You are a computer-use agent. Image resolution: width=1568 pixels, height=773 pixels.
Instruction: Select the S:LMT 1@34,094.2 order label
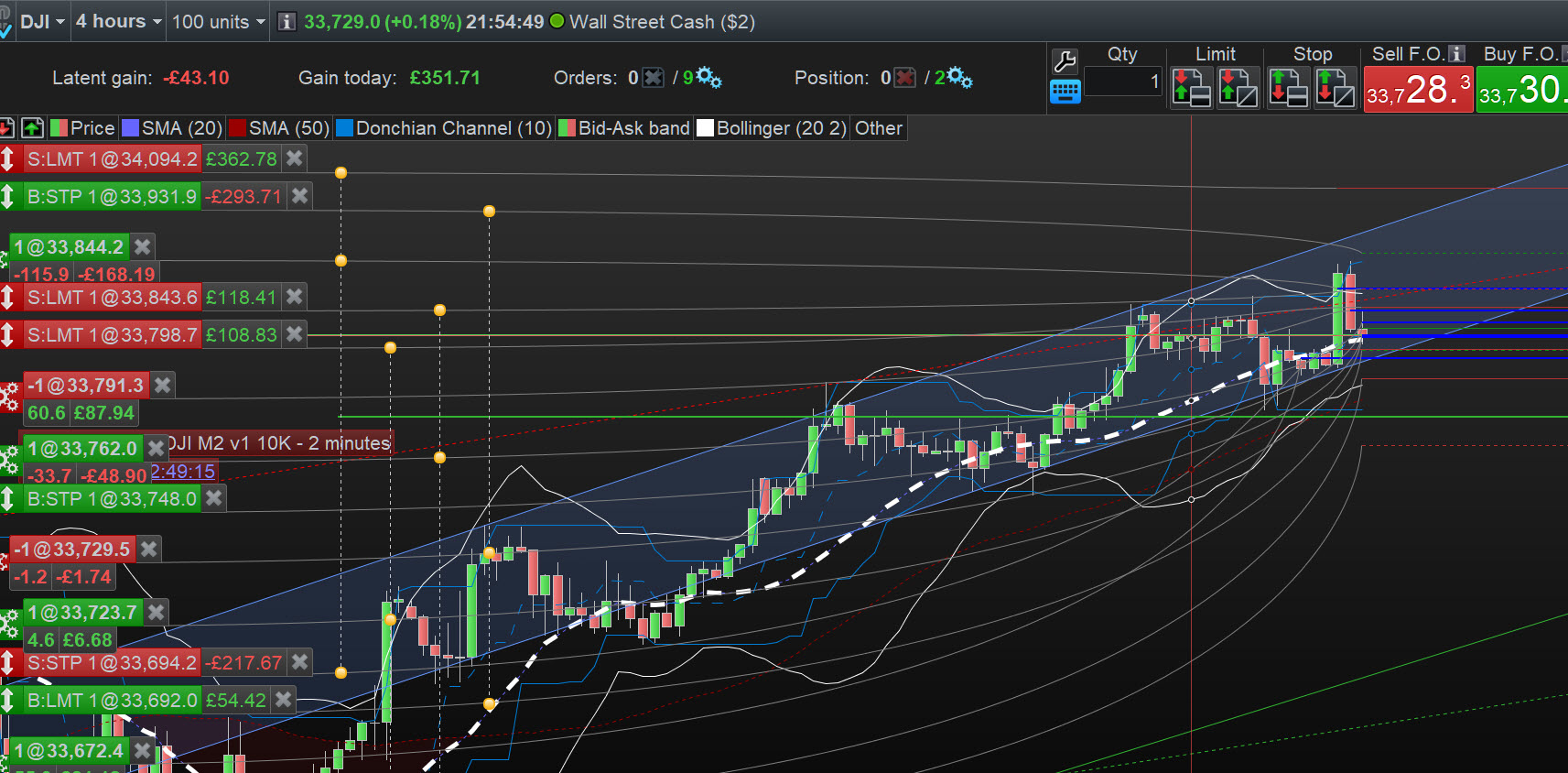point(113,159)
